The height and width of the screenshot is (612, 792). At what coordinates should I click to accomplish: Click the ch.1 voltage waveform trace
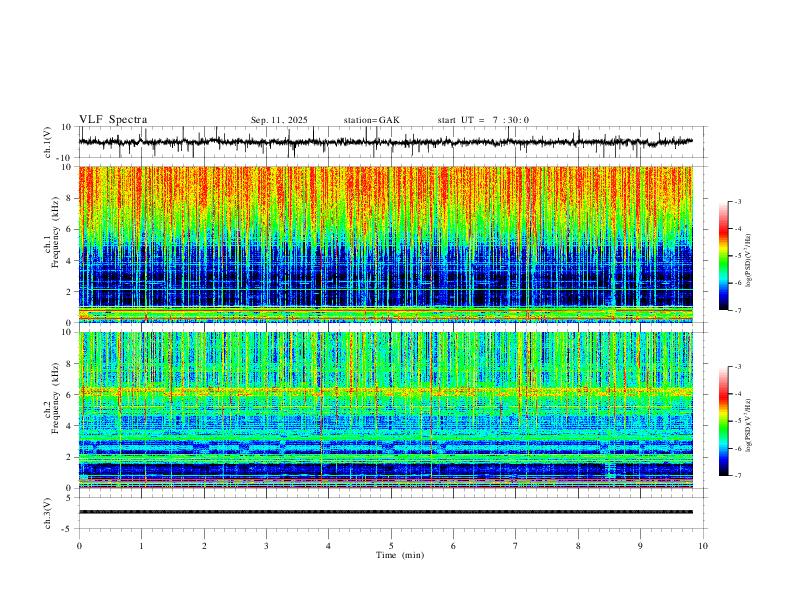pos(385,142)
